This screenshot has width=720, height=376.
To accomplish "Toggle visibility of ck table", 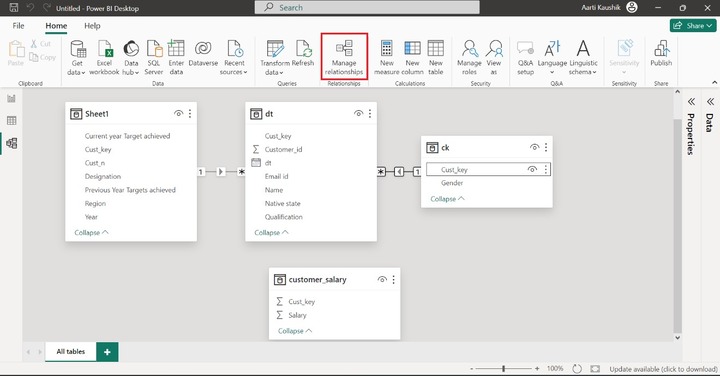I will coord(534,147).
